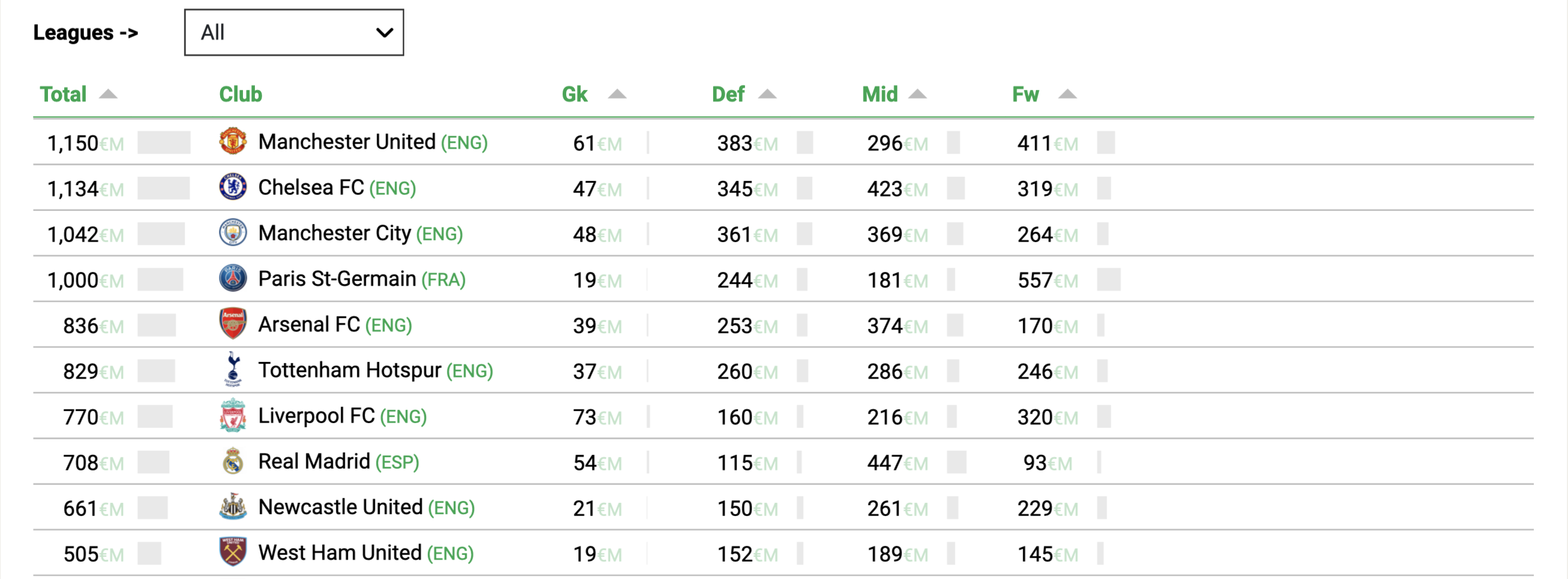Image resolution: width=1568 pixels, height=579 pixels.
Task: Click the Club column header
Action: [x=241, y=94]
